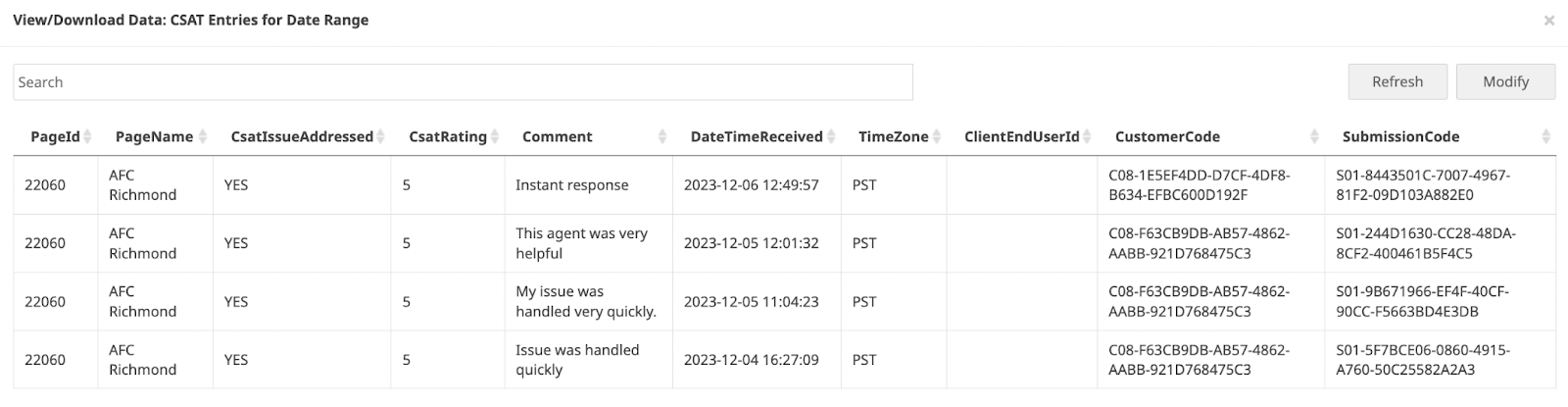1568x407 pixels.
Task: Click the CustomerCode column header label
Action: point(1167,137)
